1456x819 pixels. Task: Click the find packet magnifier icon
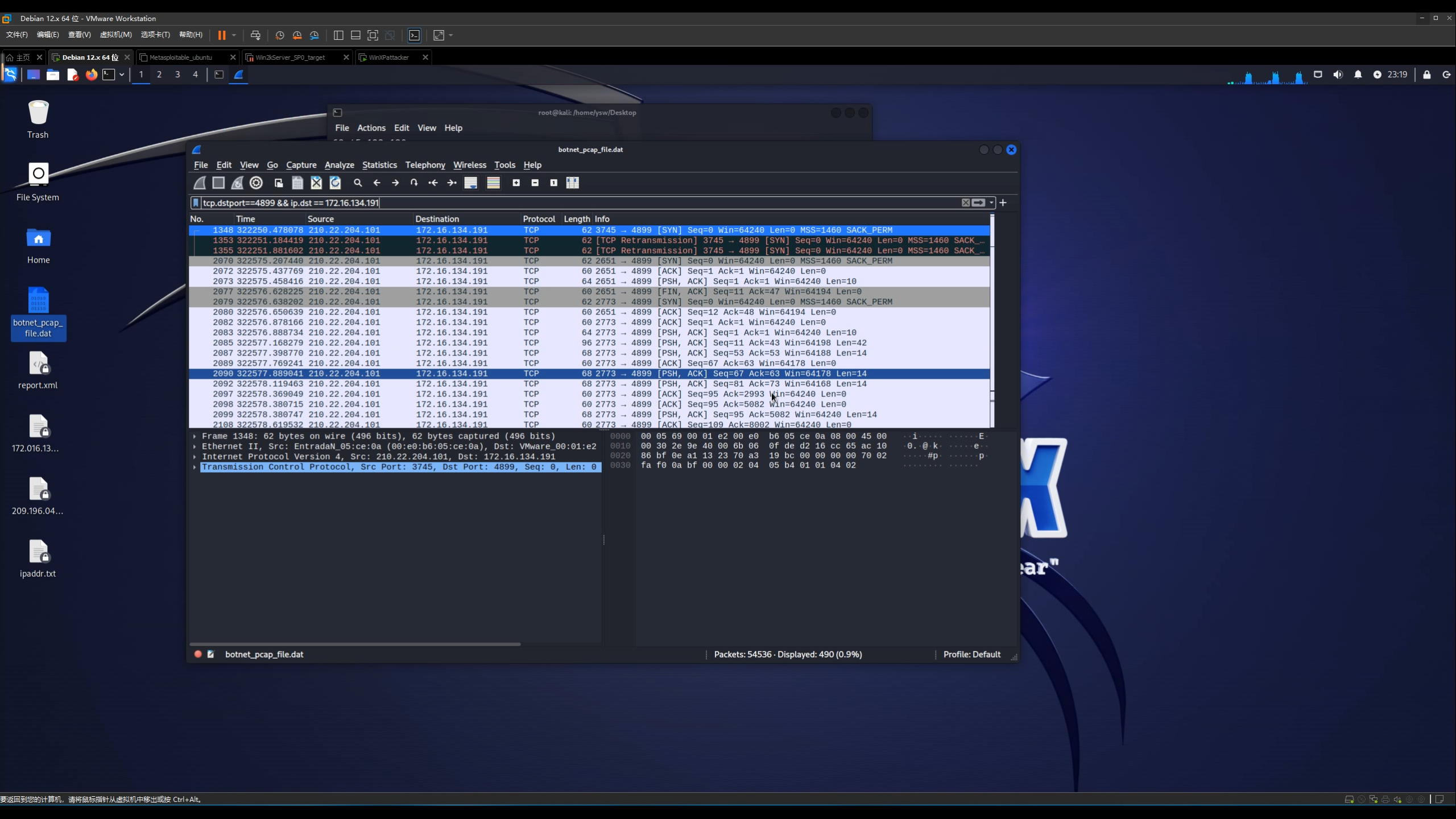tap(358, 183)
